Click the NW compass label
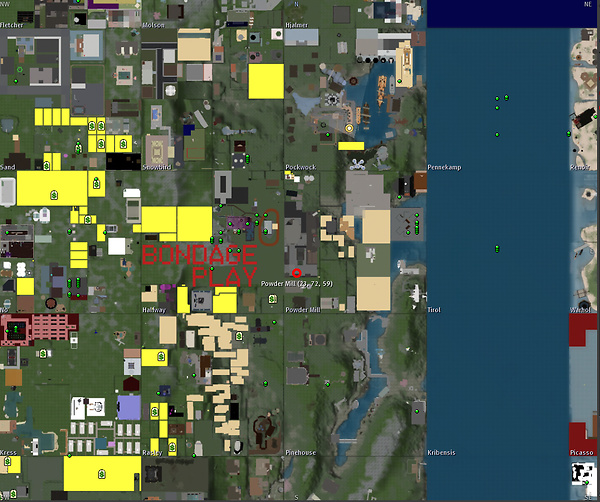This screenshot has width=600, height=502. coord(5,4)
